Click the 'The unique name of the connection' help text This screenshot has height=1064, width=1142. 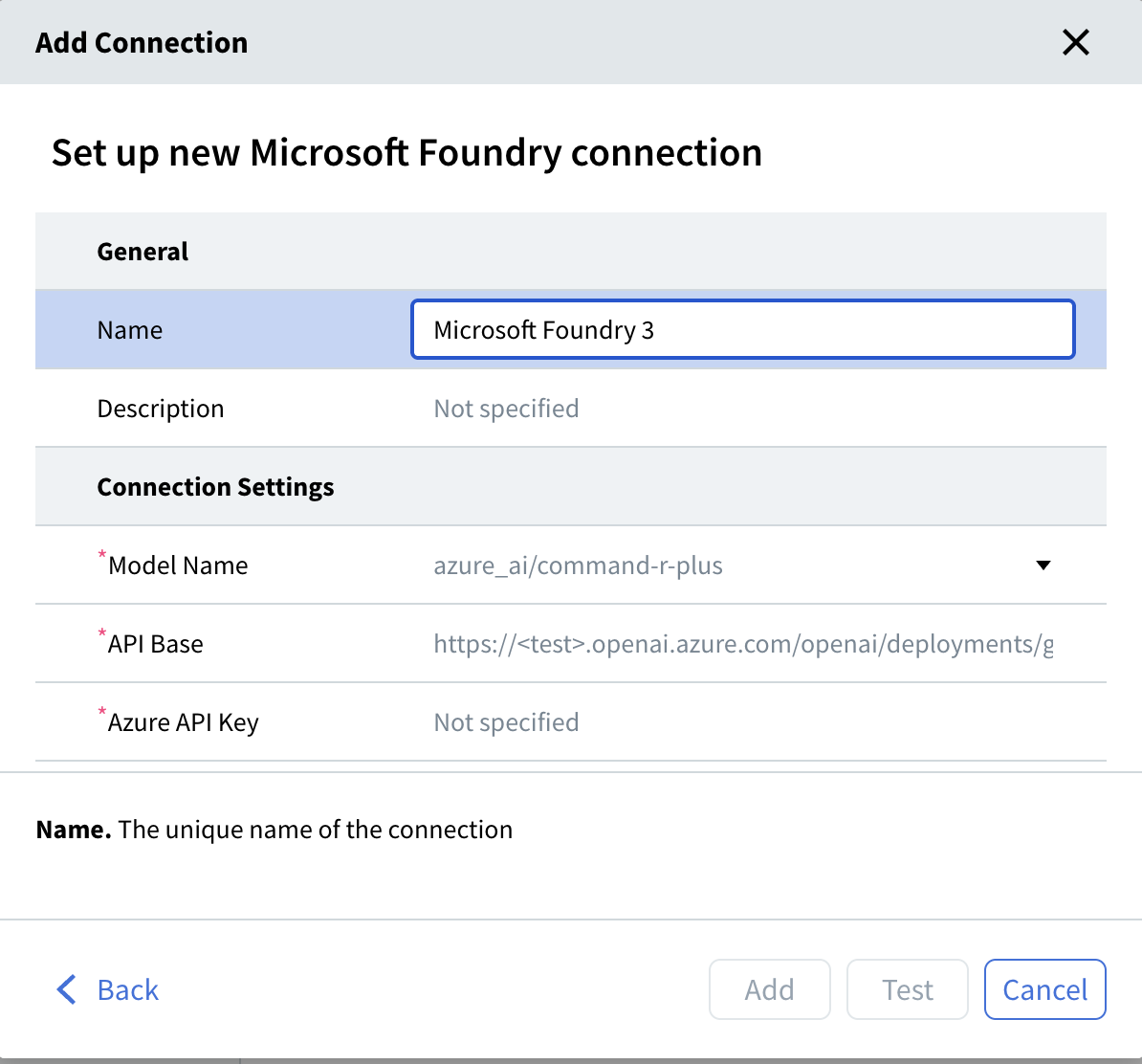[x=316, y=830]
